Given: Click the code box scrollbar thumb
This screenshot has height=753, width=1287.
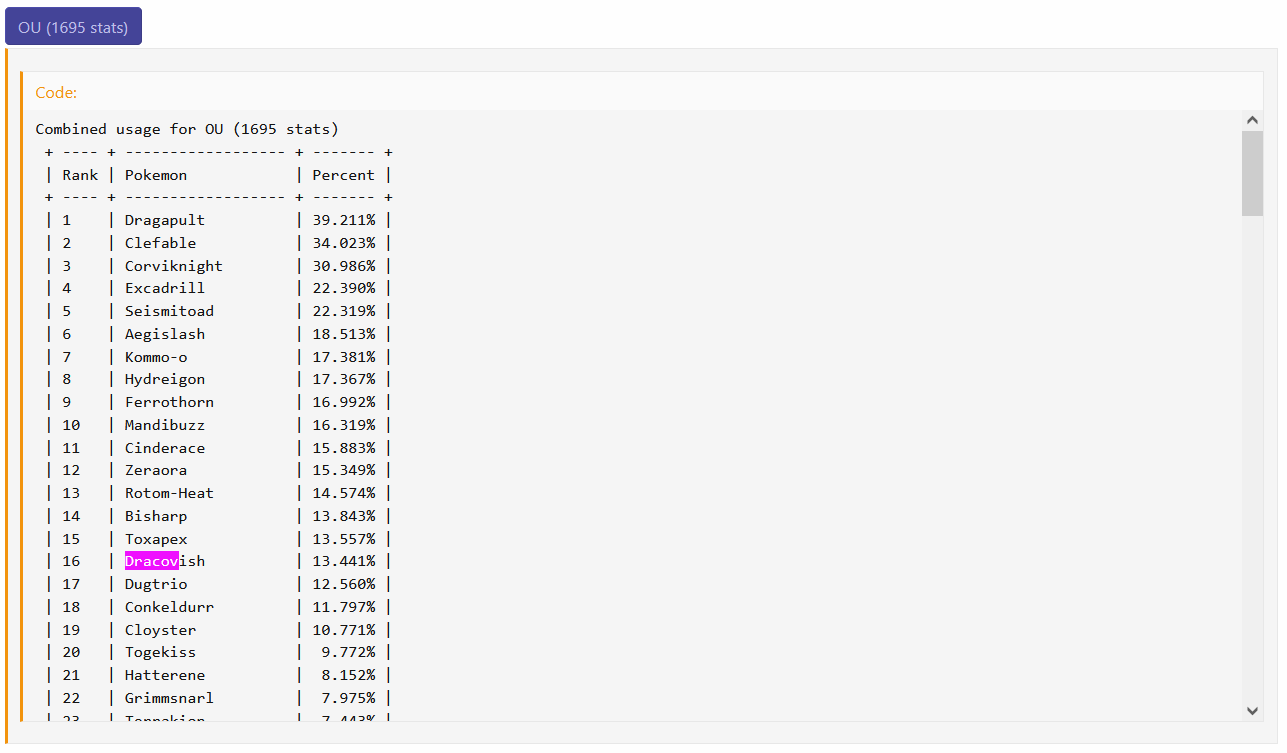Looking at the screenshot, I should (x=1252, y=172).
